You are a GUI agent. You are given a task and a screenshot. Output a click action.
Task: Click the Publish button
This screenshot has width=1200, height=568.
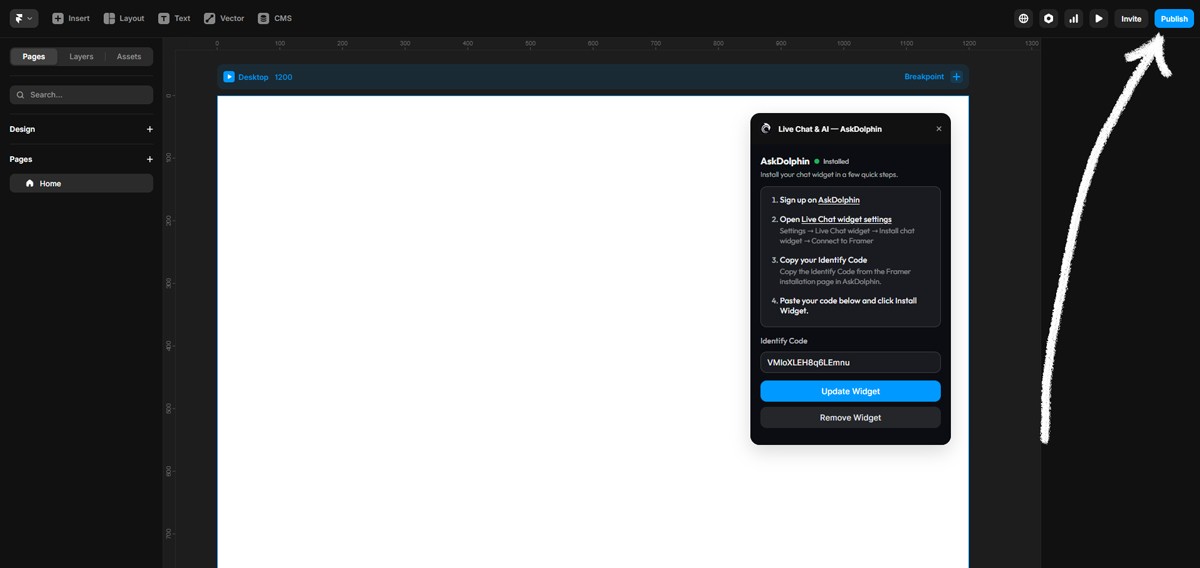coord(1174,18)
